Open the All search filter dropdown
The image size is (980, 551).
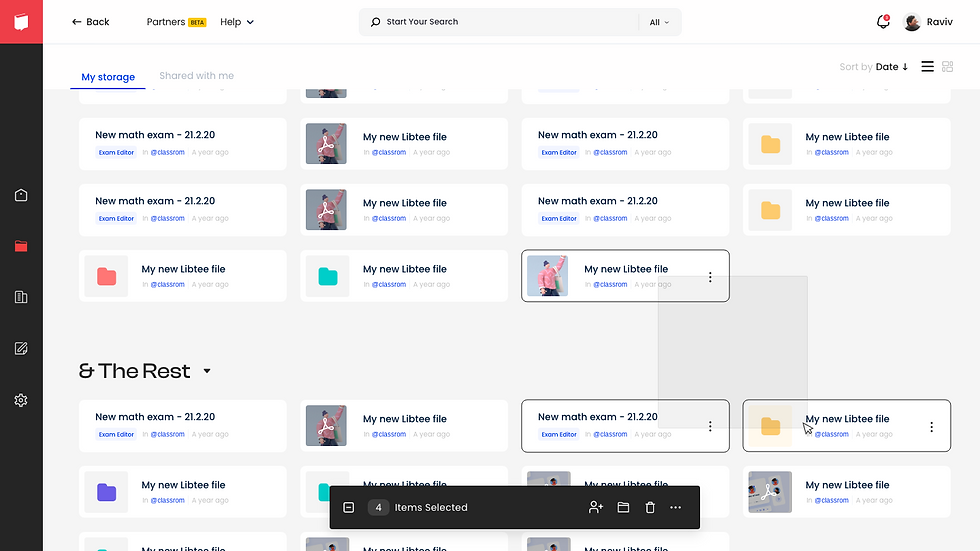(659, 22)
